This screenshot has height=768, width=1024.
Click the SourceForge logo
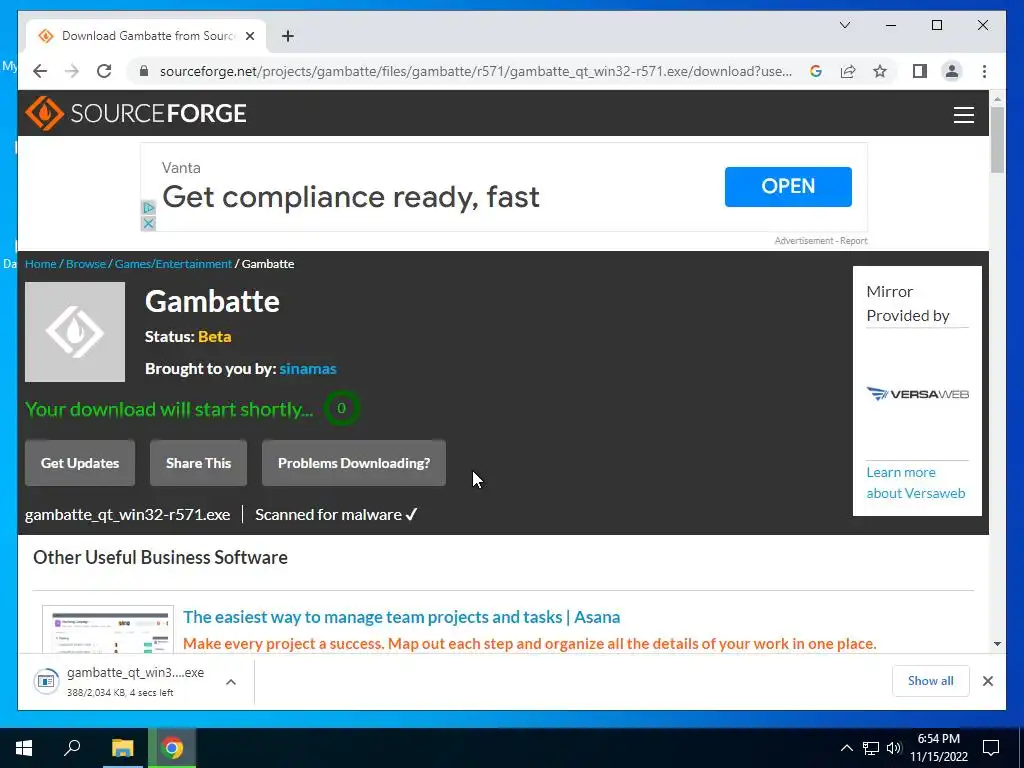point(136,114)
